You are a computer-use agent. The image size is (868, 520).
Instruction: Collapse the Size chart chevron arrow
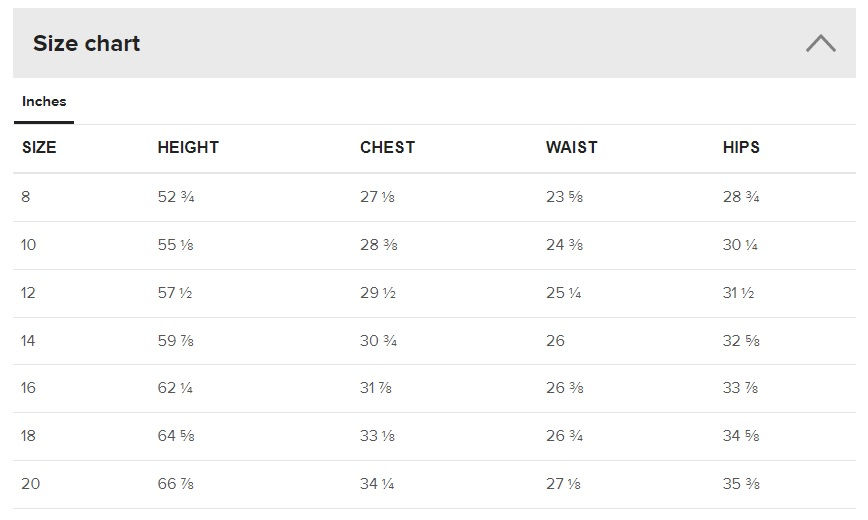820,43
